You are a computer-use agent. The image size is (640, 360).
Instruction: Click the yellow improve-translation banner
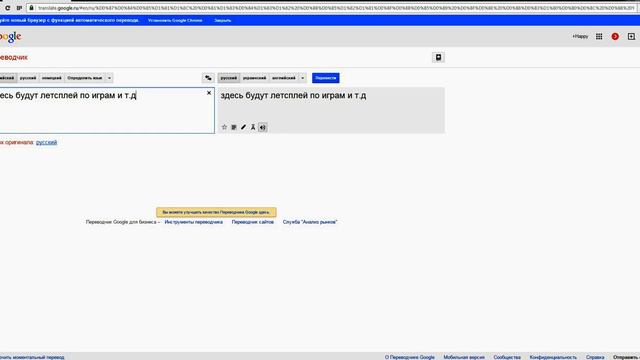(x=216, y=212)
